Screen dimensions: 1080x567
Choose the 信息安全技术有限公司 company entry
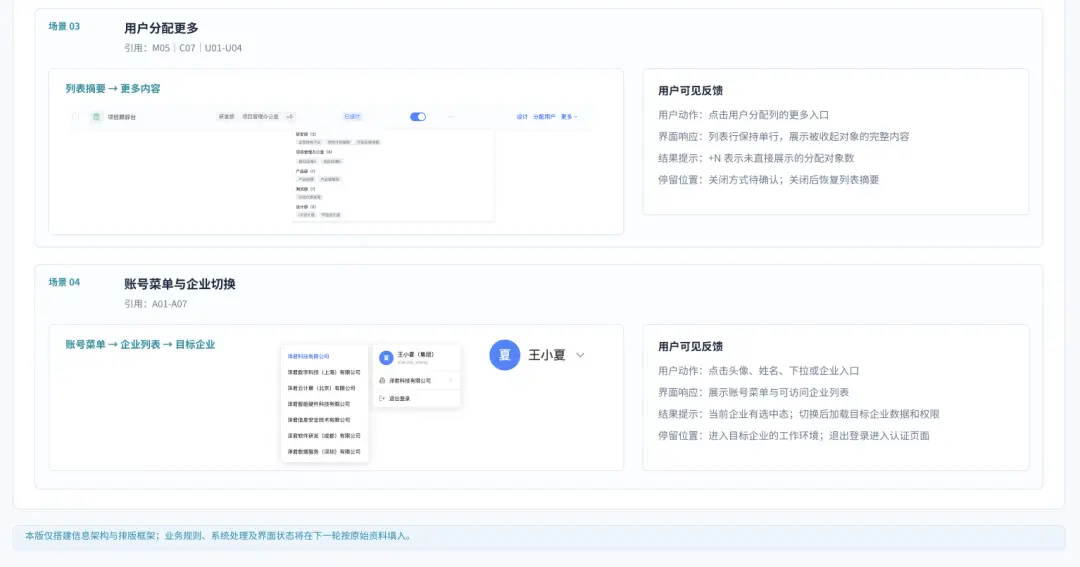(319, 420)
